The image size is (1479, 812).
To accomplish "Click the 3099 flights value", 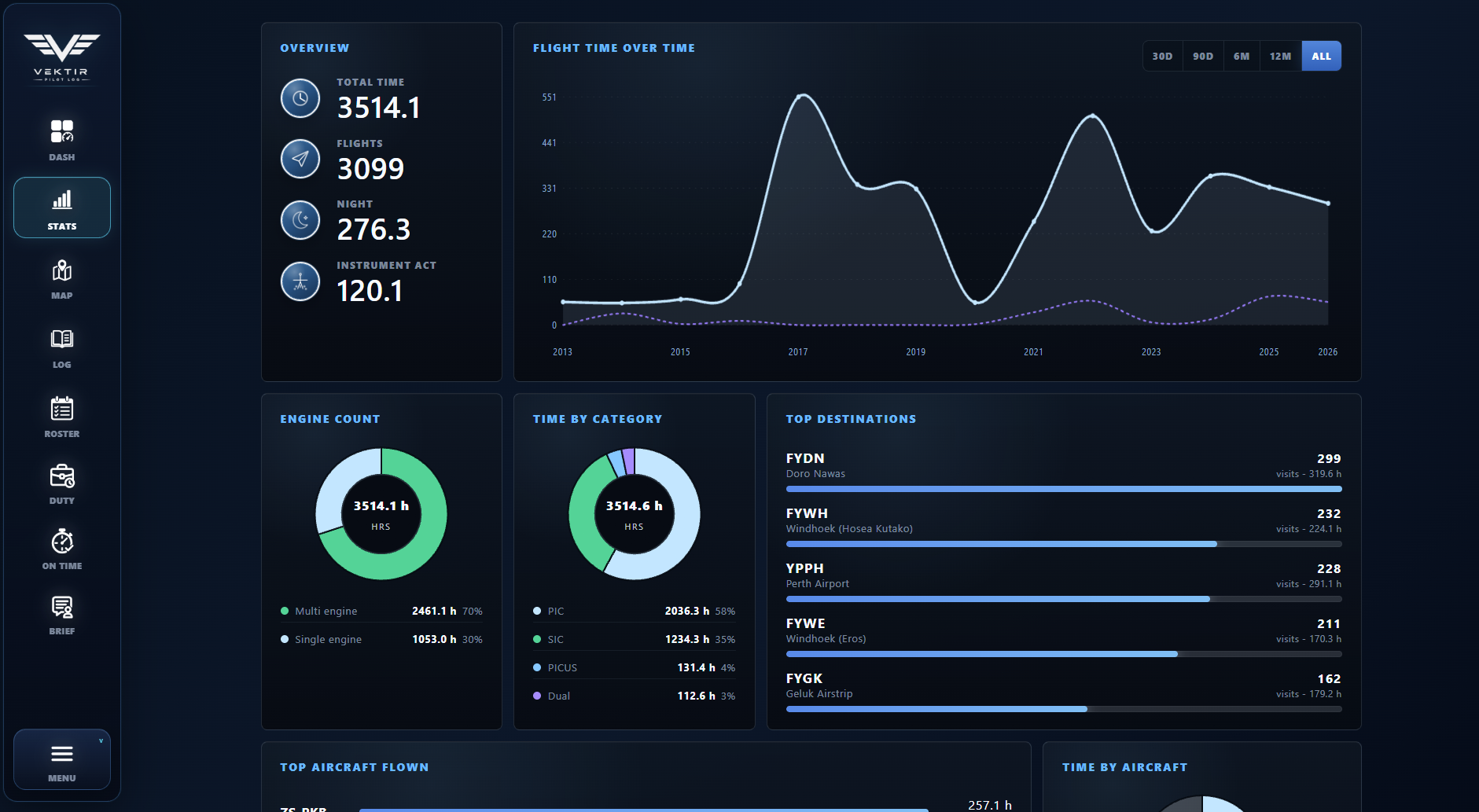I will pos(370,168).
